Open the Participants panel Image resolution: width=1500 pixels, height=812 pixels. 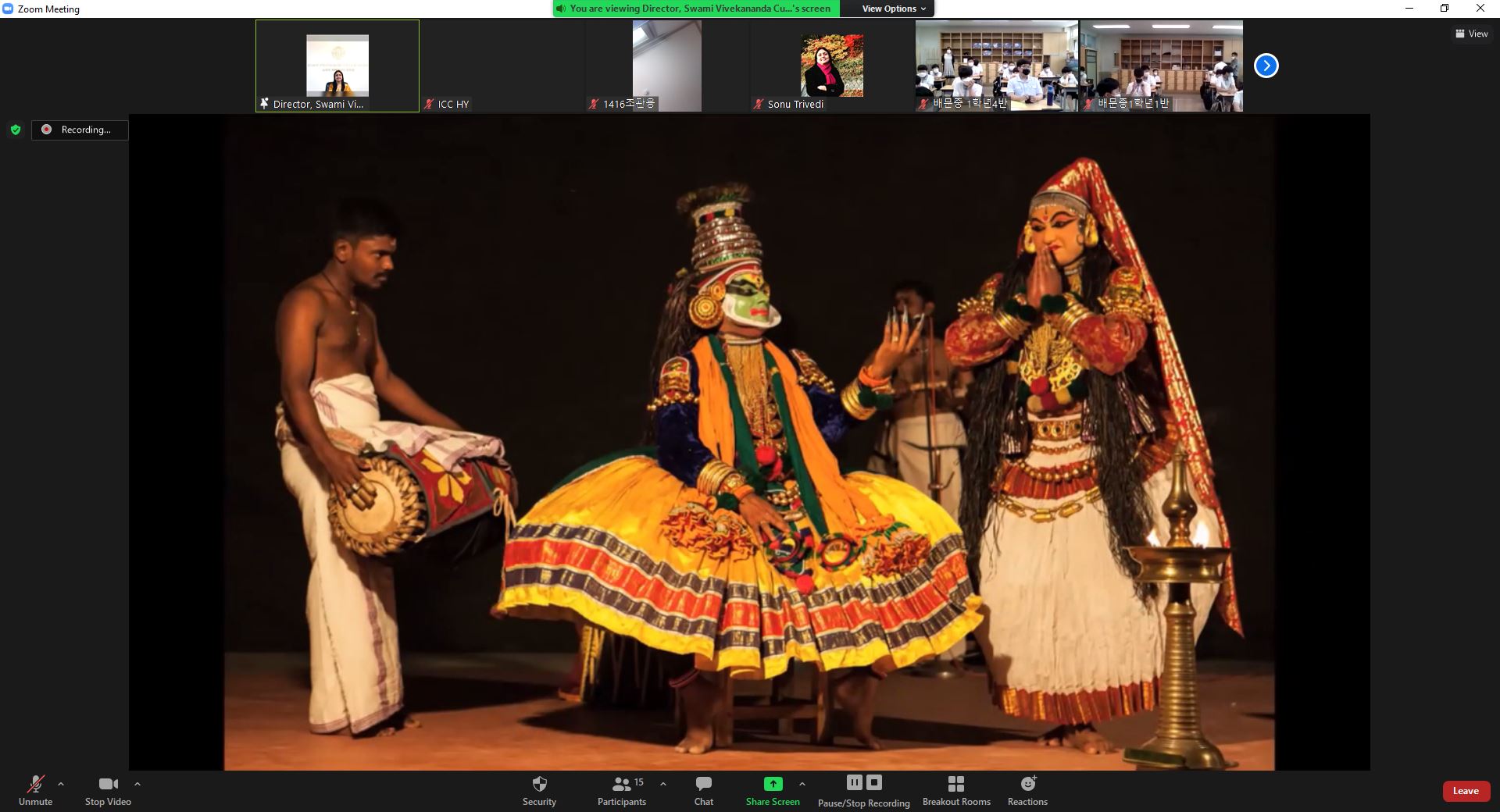coord(622,790)
